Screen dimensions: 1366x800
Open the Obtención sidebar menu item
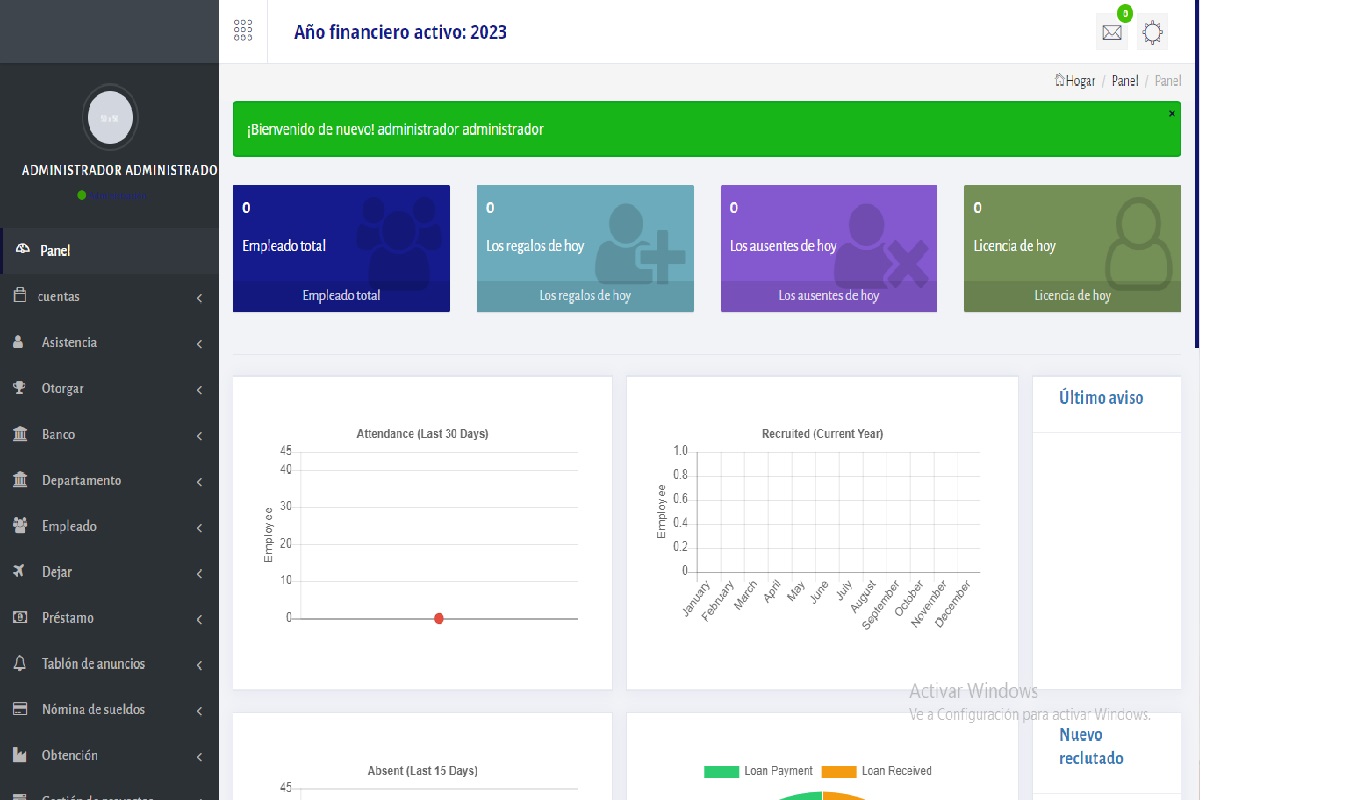109,756
